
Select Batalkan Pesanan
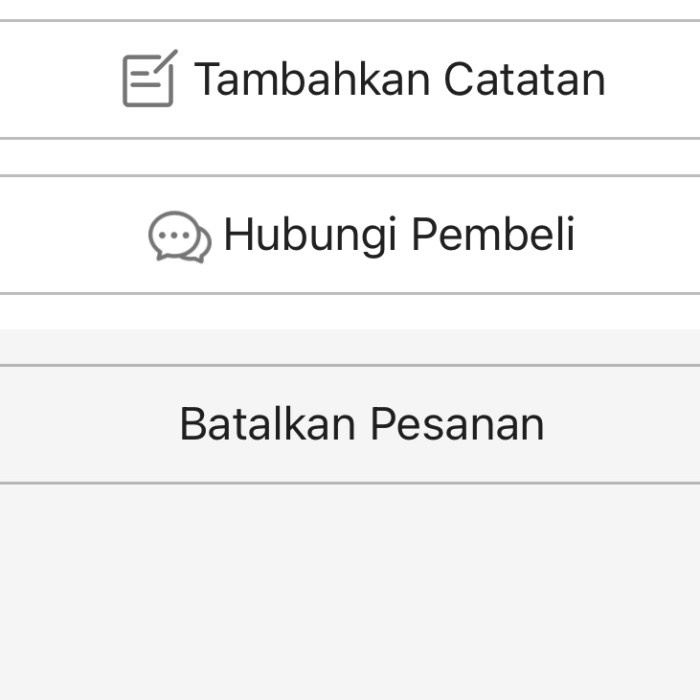[x=361, y=424]
